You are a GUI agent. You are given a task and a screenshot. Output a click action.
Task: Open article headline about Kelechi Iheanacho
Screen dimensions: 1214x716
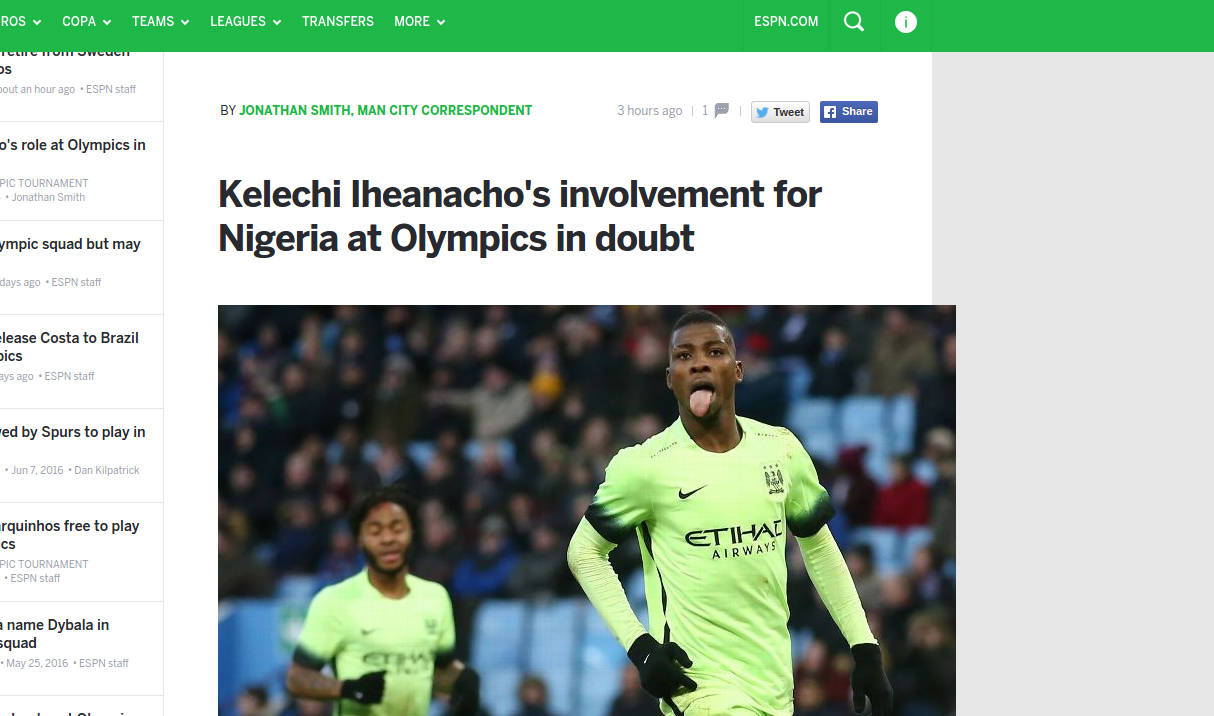520,216
